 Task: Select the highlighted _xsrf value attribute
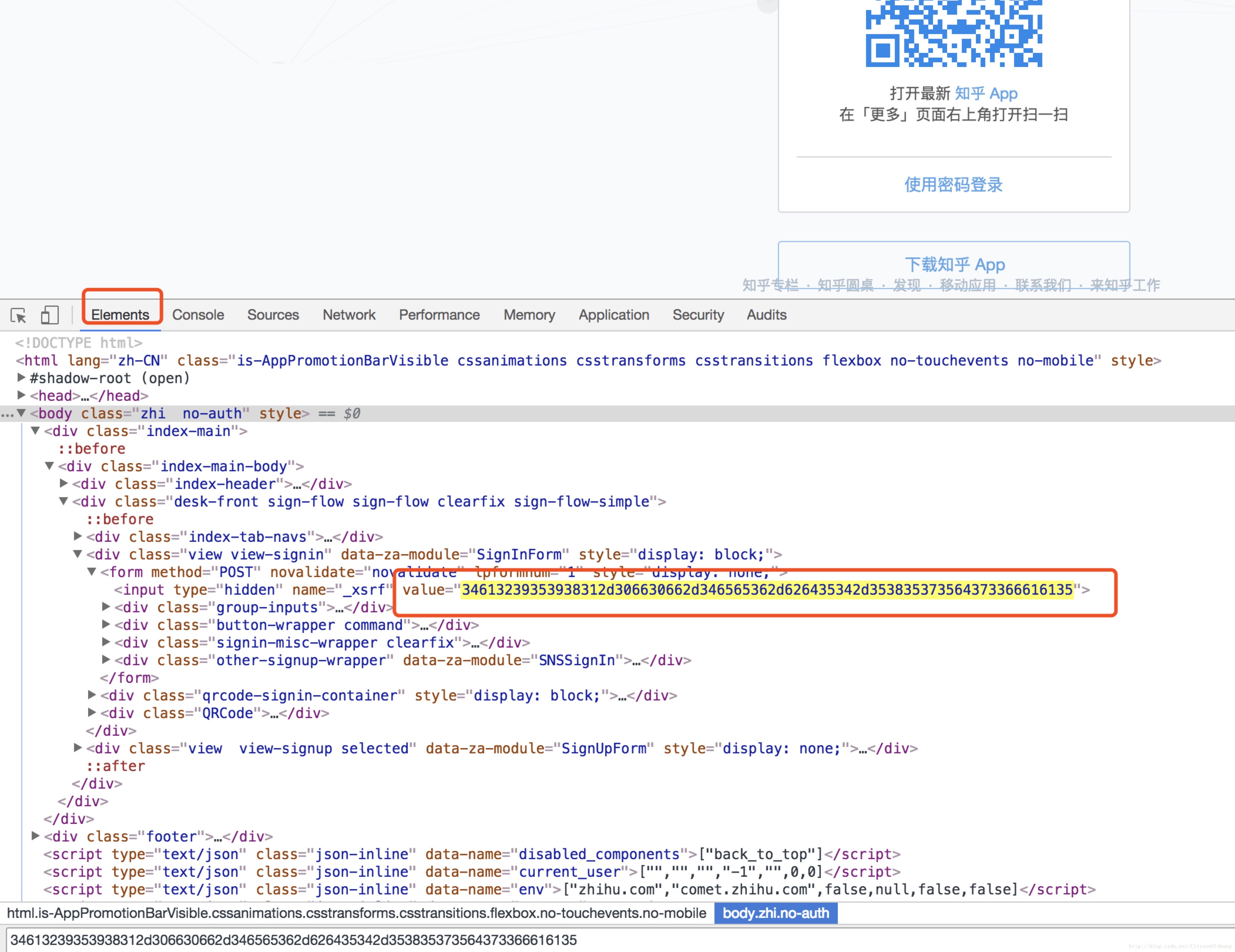[x=767, y=590]
